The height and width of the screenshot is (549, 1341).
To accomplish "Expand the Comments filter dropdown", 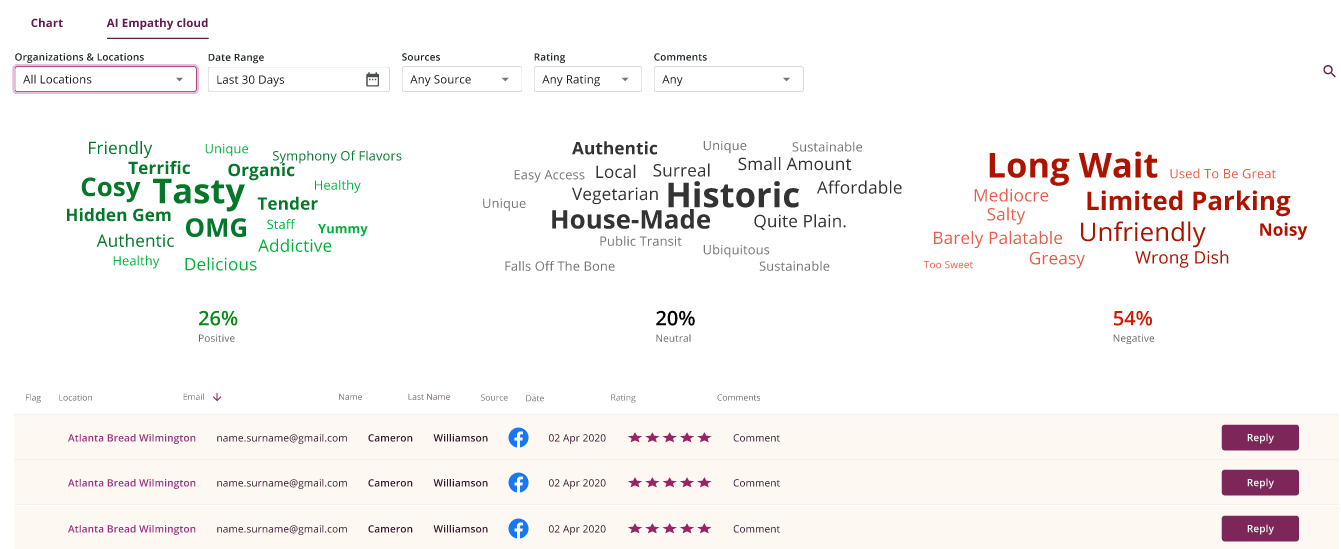I will click(x=728, y=80).
